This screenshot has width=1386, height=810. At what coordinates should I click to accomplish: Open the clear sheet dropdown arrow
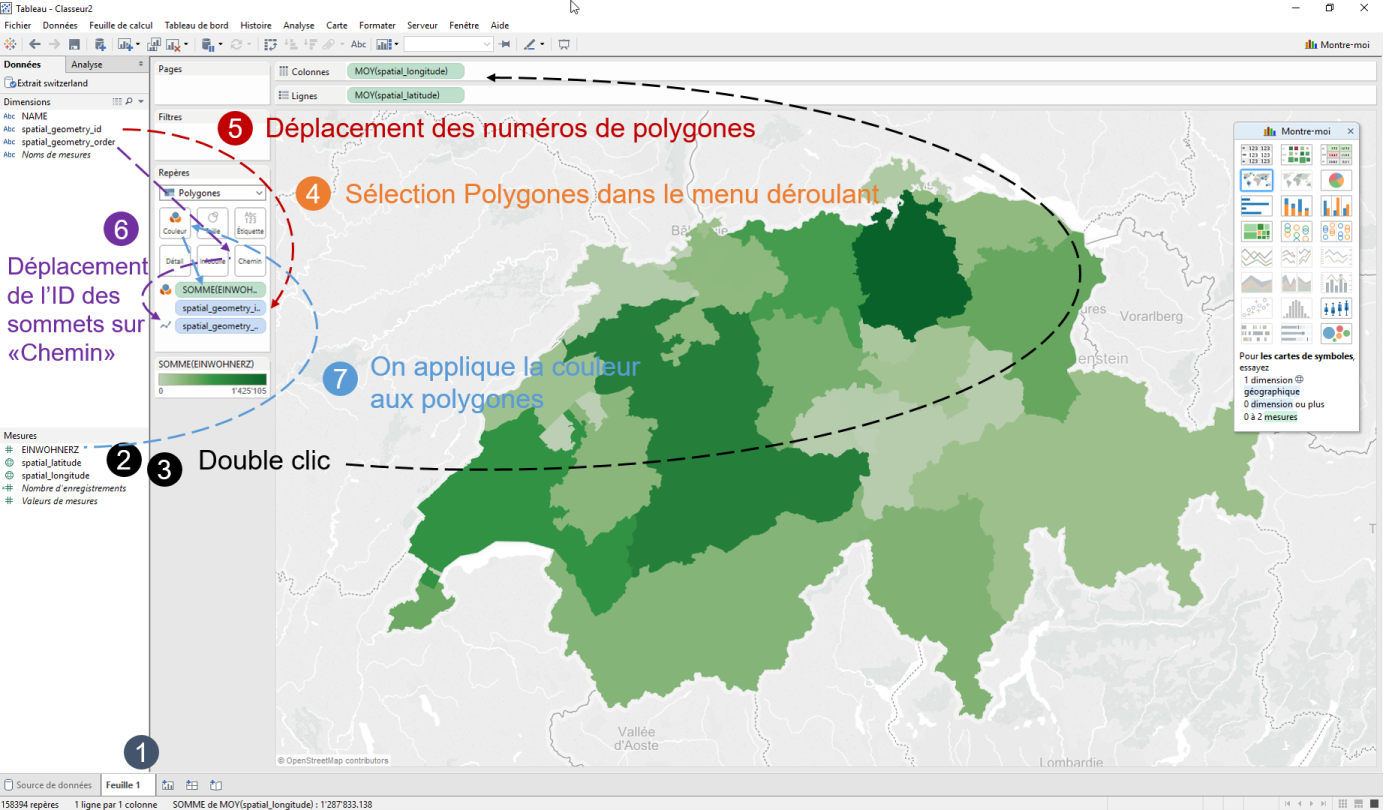[186, 44]
